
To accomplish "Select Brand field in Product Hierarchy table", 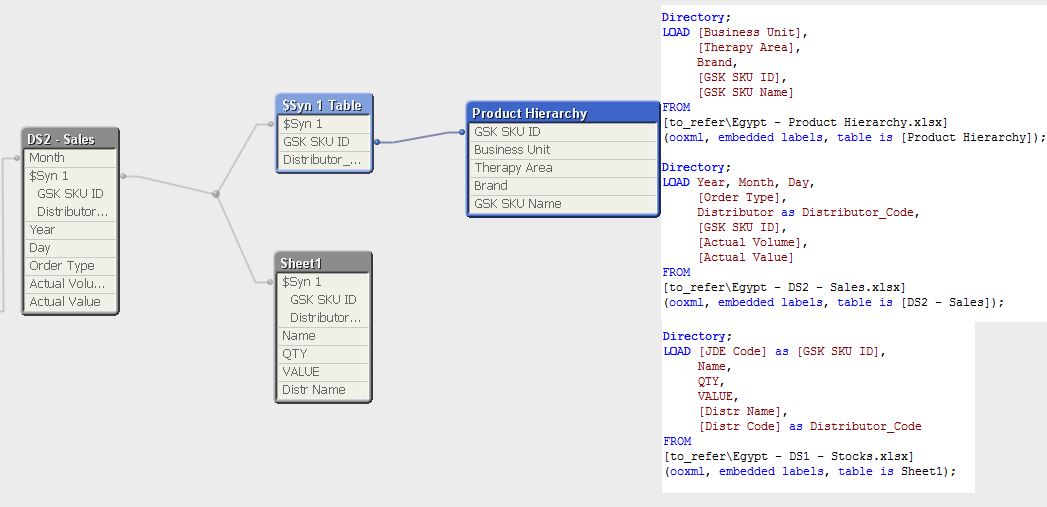I will pyautogui.click(x=491, y=186).
